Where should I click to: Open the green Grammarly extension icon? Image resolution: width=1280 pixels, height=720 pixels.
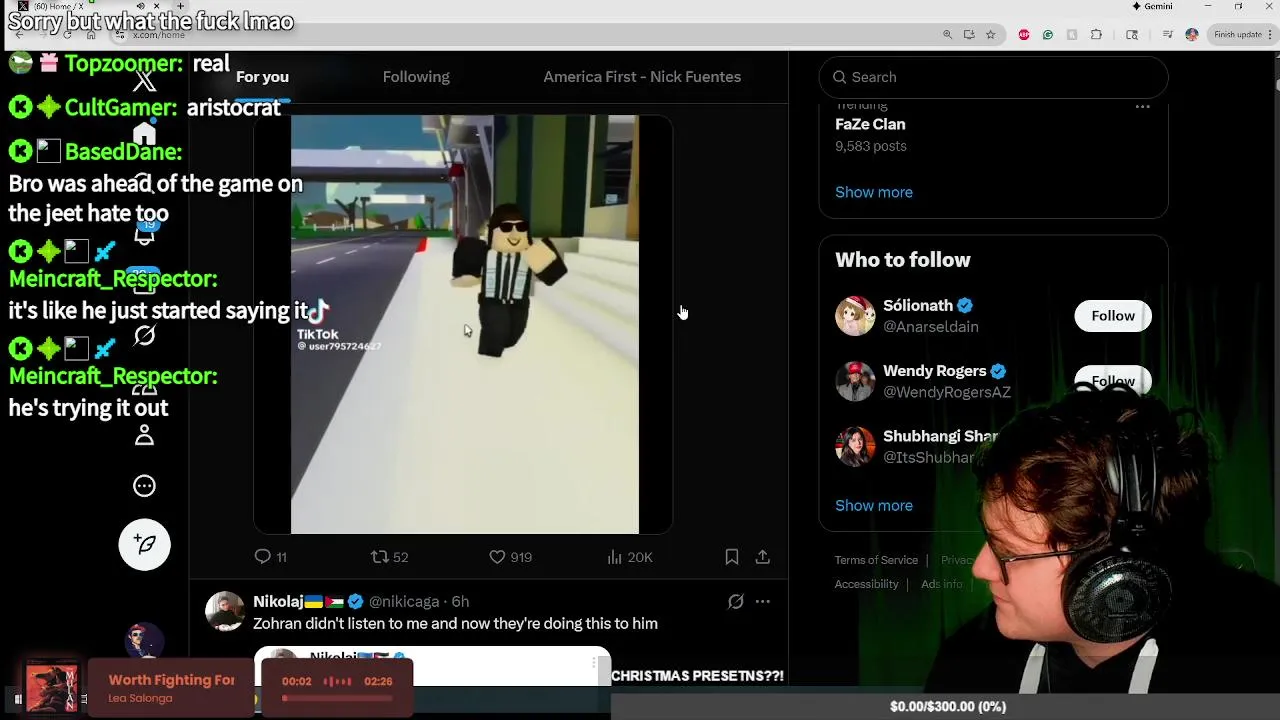(1048, 34)
